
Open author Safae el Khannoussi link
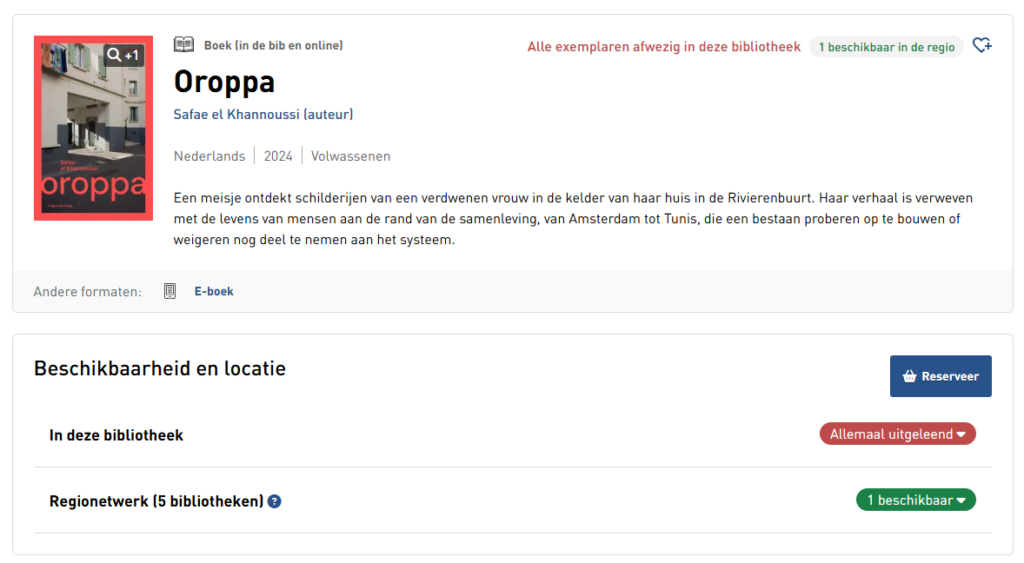coord(263,114)
